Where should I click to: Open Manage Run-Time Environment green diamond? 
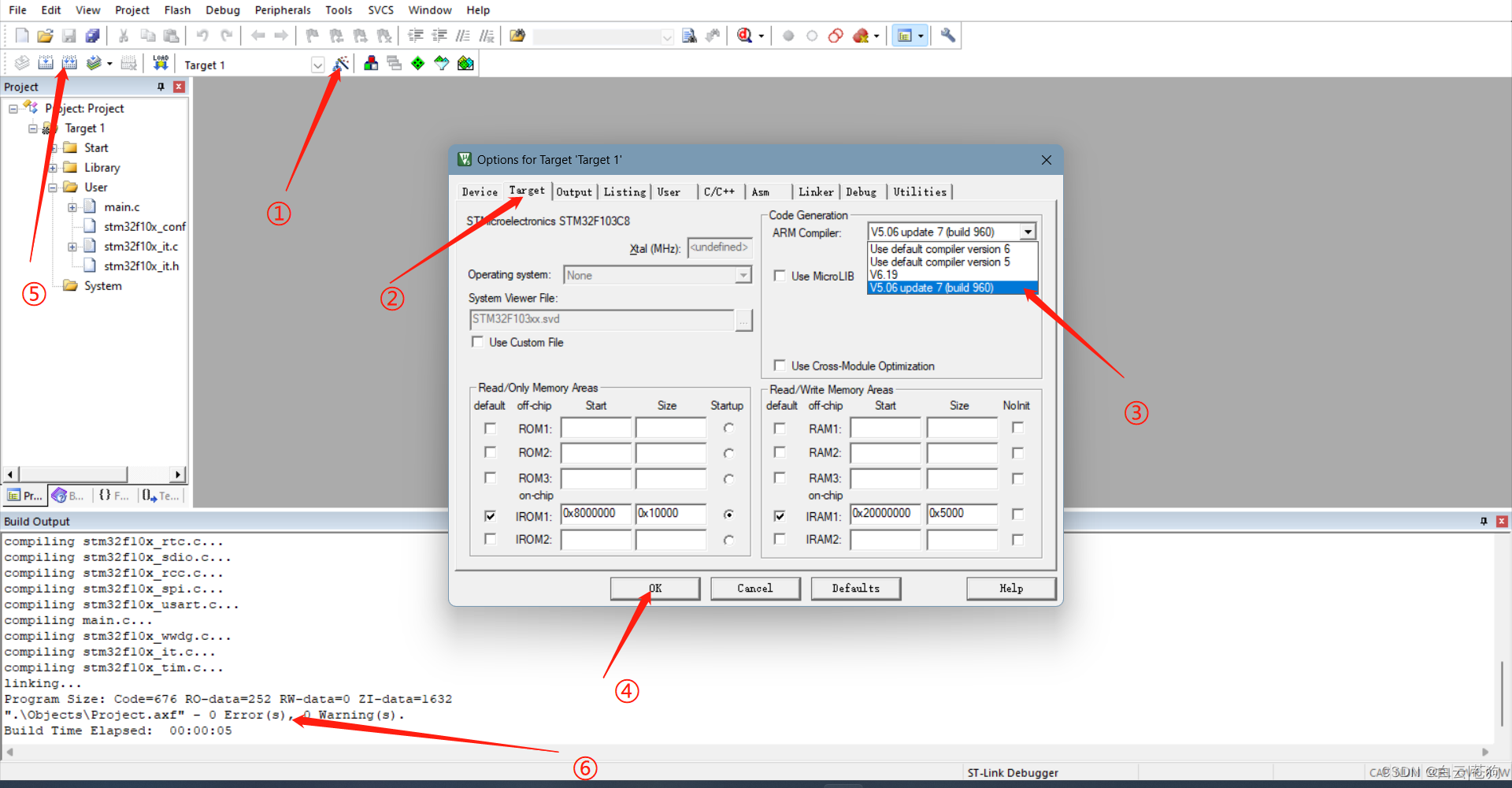click(x=418, y=63)
